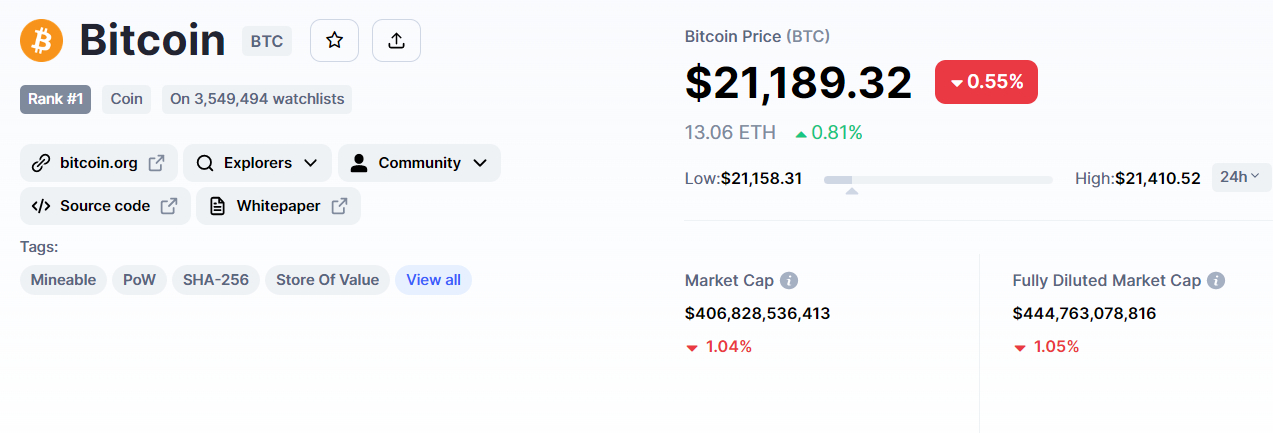This screenshot has width=1273, height=433.
Task: Click the chain link icon beside bitcoin.org
Action: (41, 163)
